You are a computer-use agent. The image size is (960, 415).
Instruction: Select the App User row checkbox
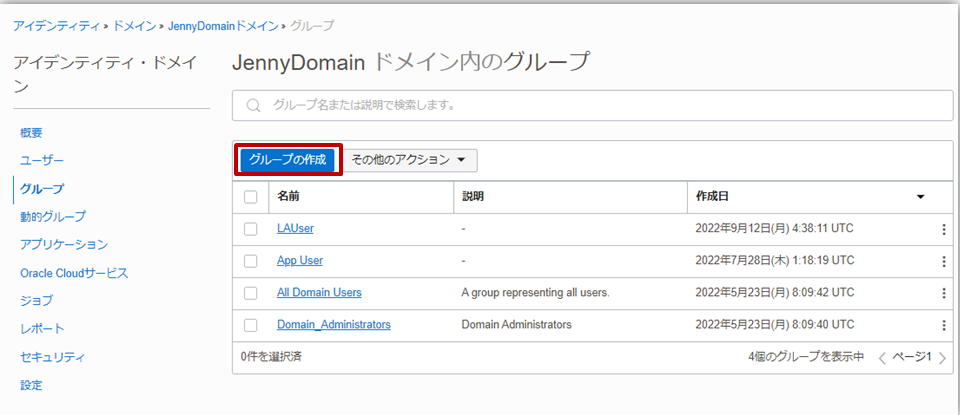coord(251,261)
